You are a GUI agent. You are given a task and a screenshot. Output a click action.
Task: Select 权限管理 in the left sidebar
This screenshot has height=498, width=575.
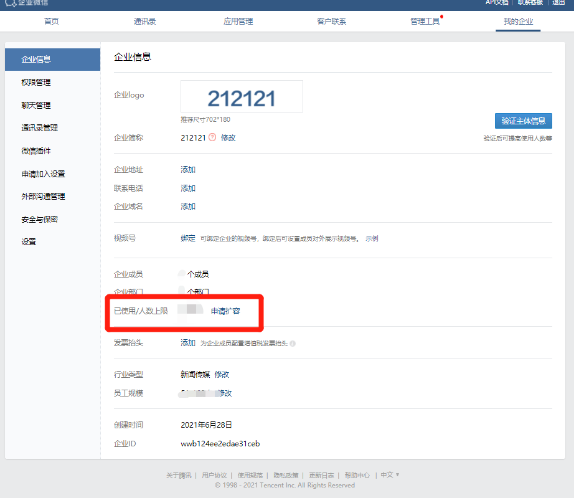tap(36, 83)
